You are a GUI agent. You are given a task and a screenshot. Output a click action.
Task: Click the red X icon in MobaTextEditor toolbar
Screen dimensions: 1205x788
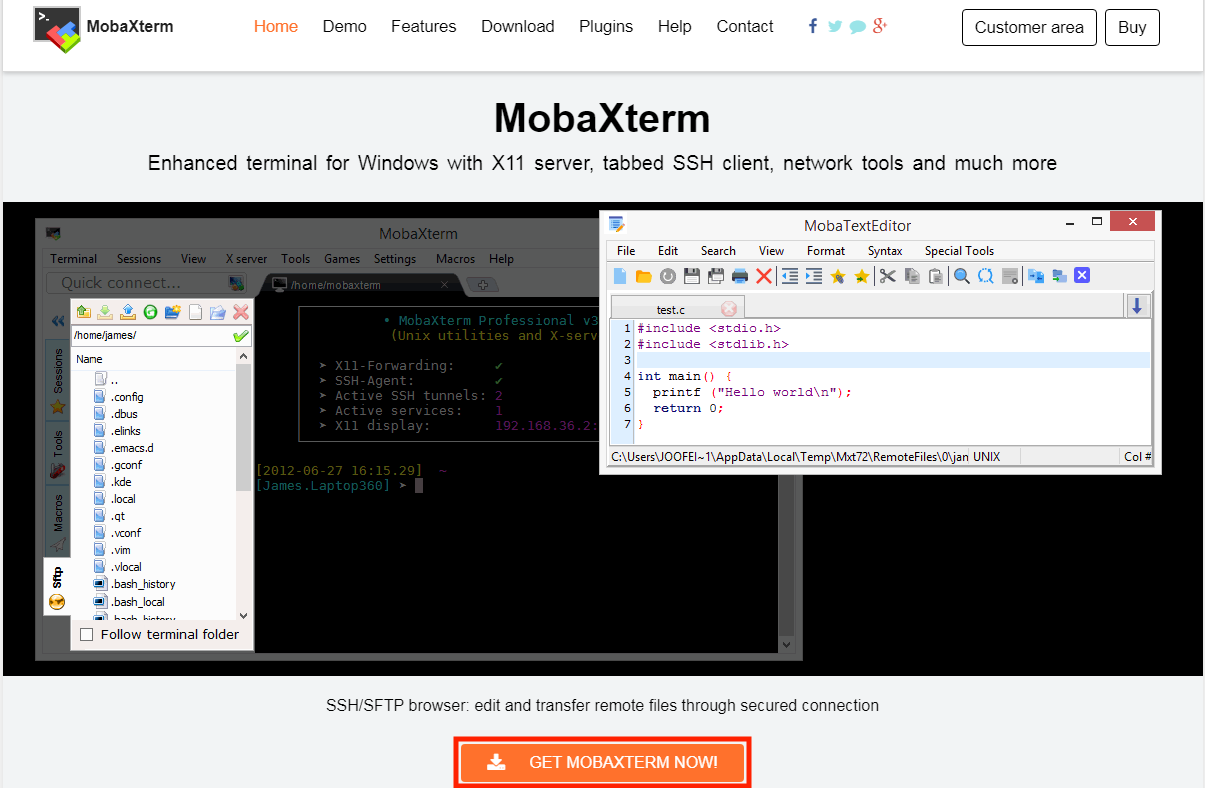coord(764,276)
